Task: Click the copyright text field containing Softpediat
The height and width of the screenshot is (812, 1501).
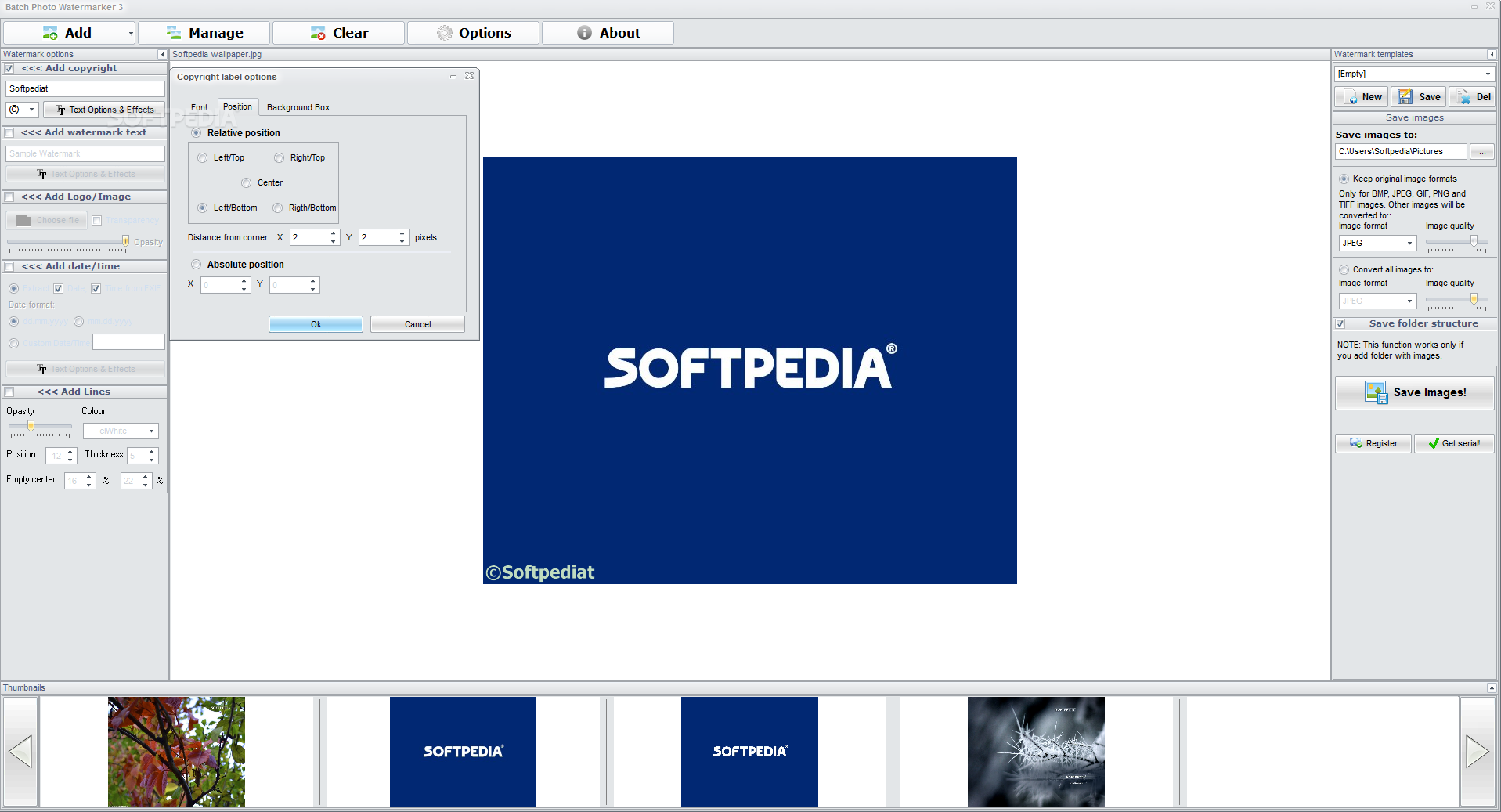Action: 85,89
